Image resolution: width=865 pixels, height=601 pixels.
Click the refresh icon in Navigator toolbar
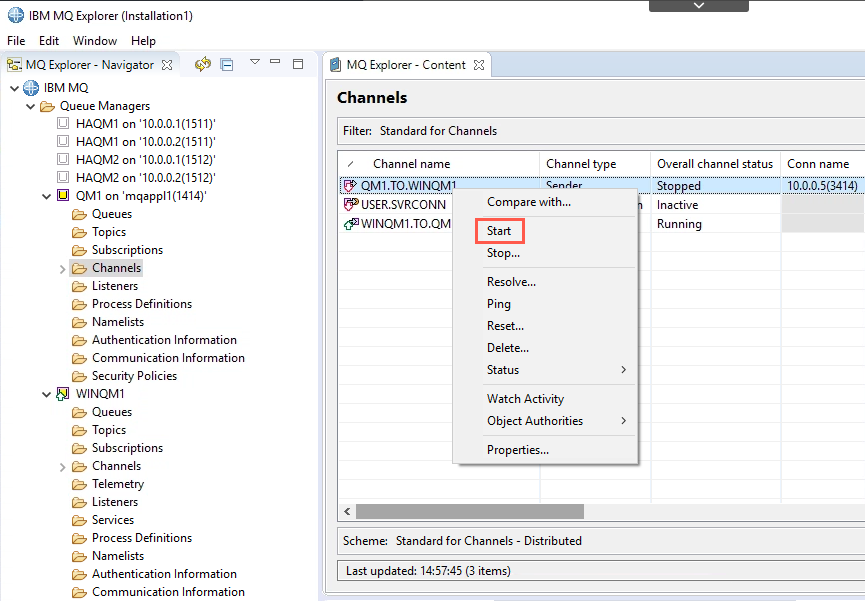[x=203, y=65]
